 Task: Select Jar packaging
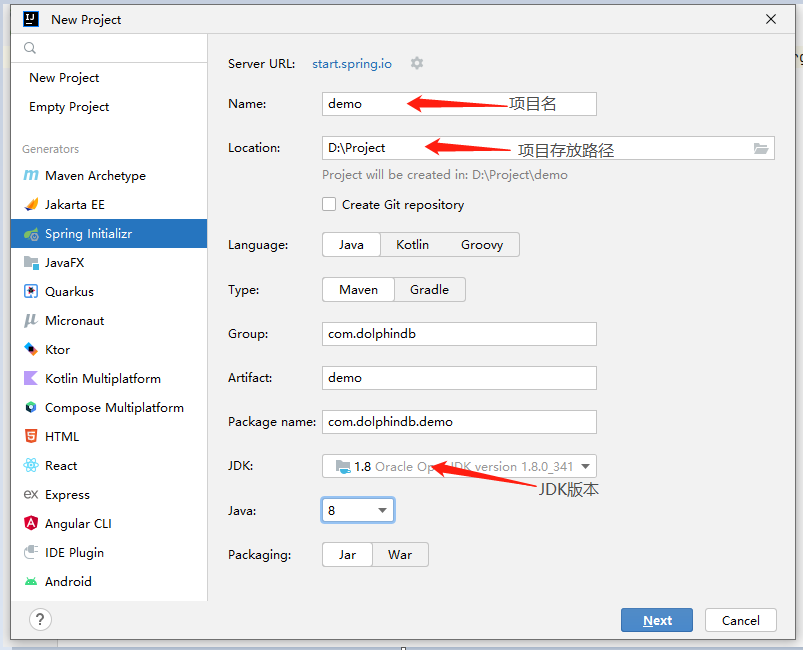click(347, 555)
